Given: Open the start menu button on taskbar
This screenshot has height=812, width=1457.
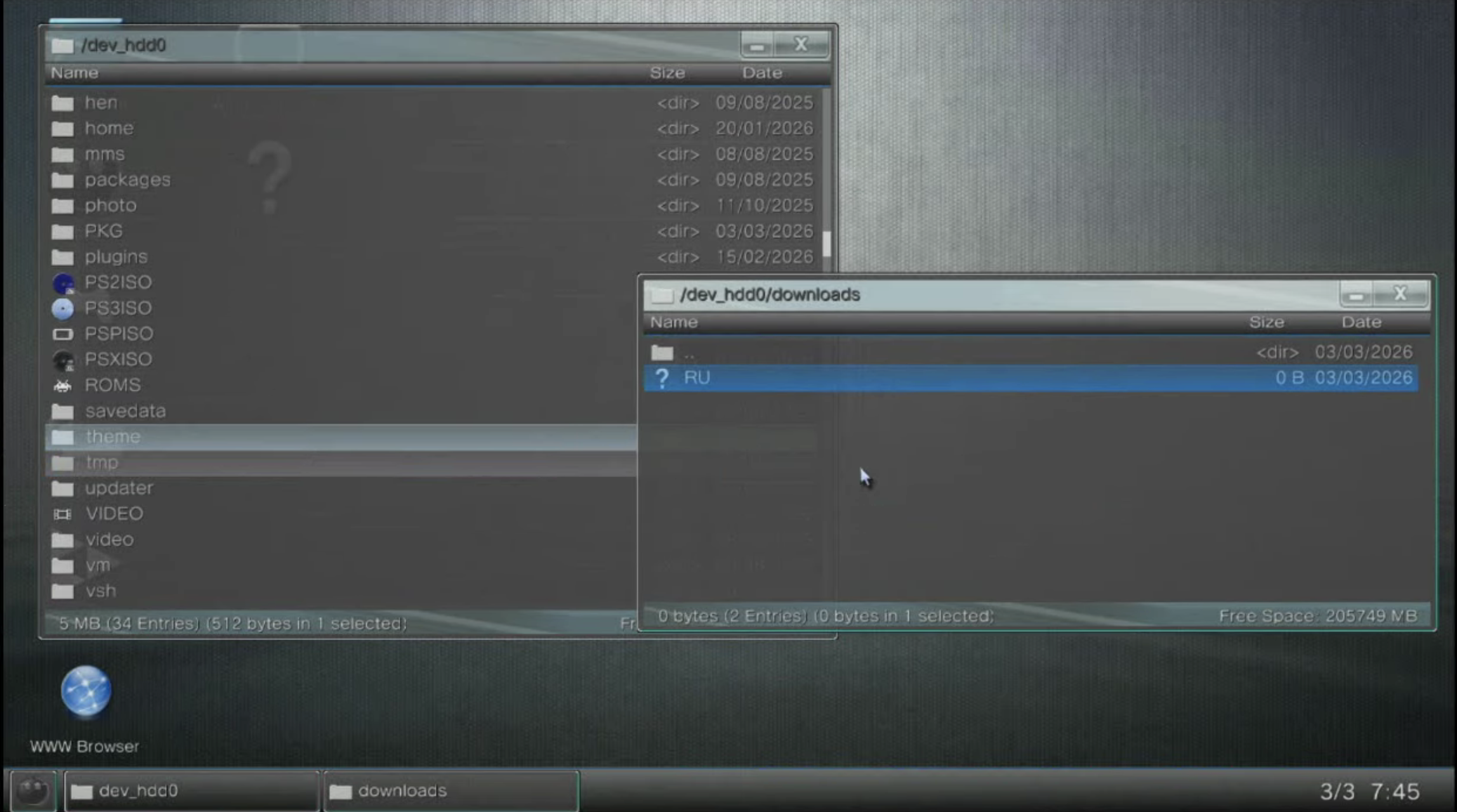Looking at the screenshot, I should (33, 791).
